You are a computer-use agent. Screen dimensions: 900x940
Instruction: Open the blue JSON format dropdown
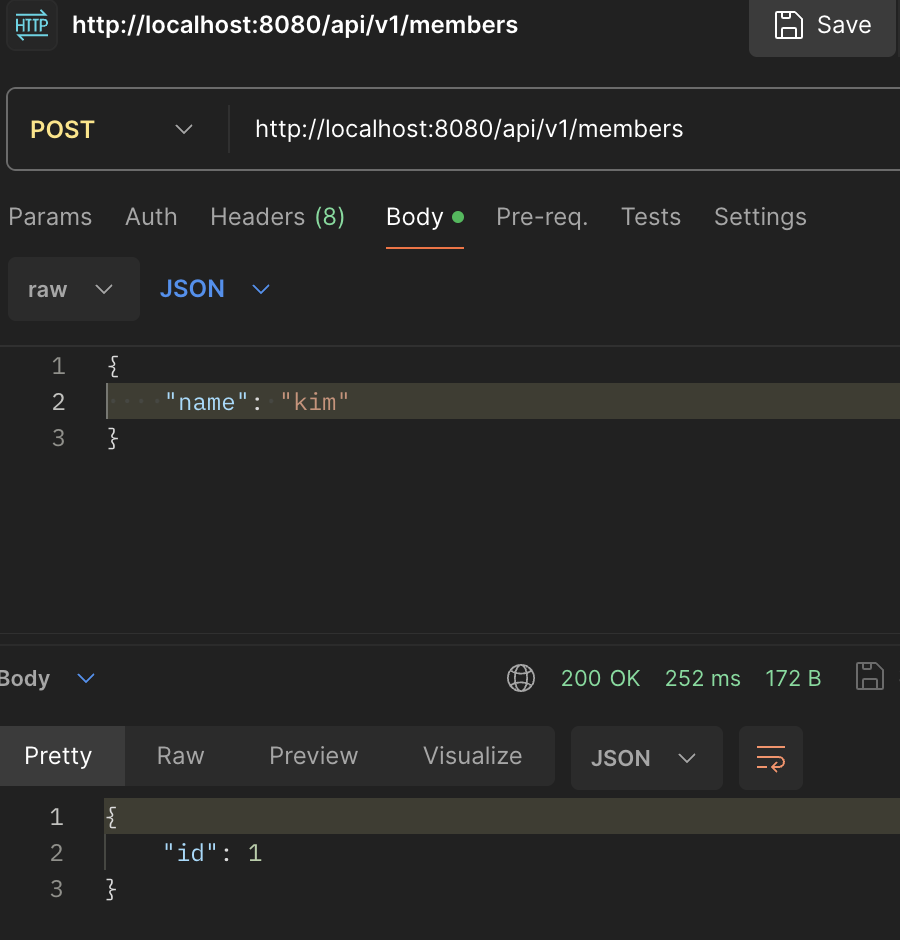[215, 289]
